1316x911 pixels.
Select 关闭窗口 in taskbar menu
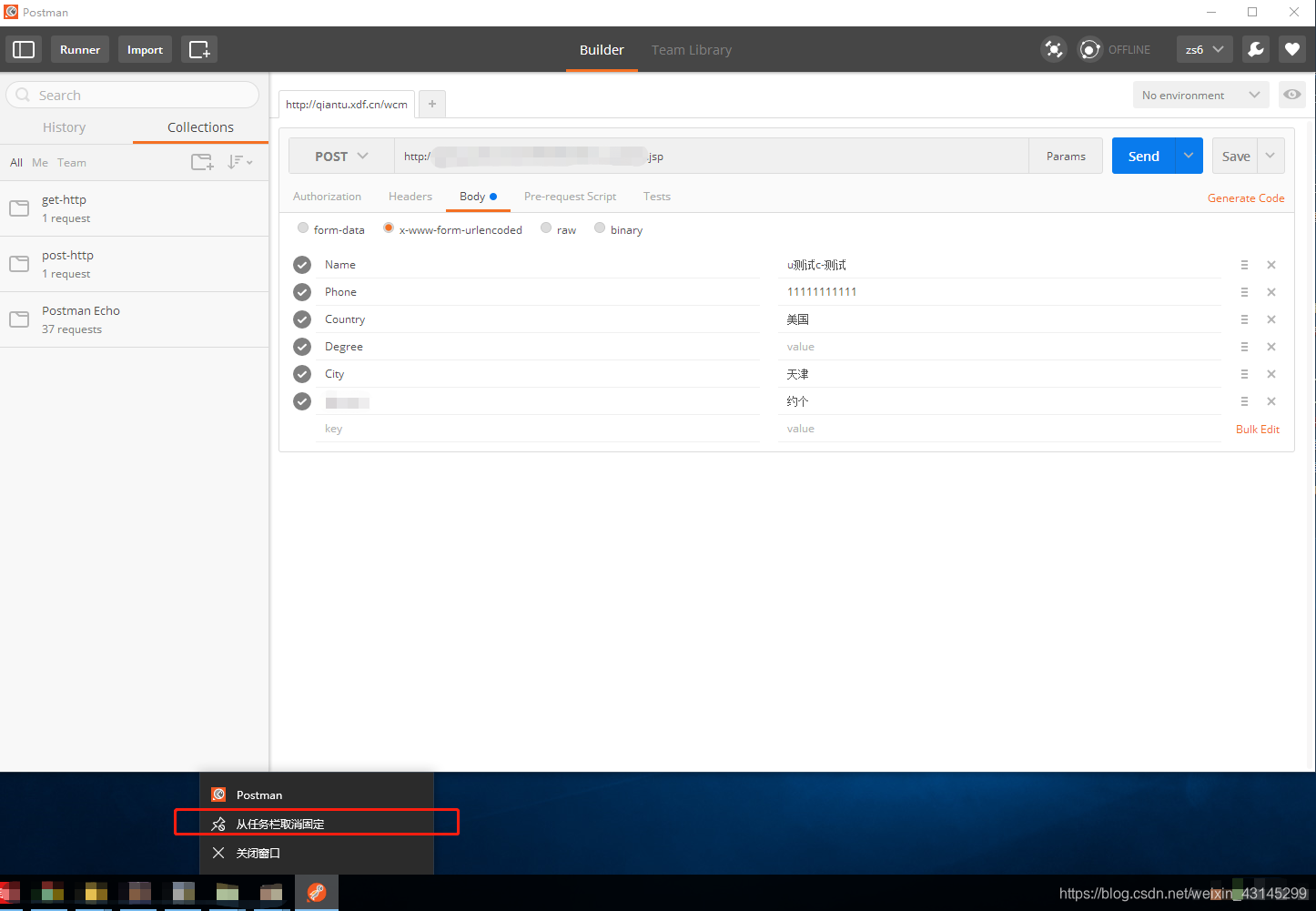tap(317, 853)
